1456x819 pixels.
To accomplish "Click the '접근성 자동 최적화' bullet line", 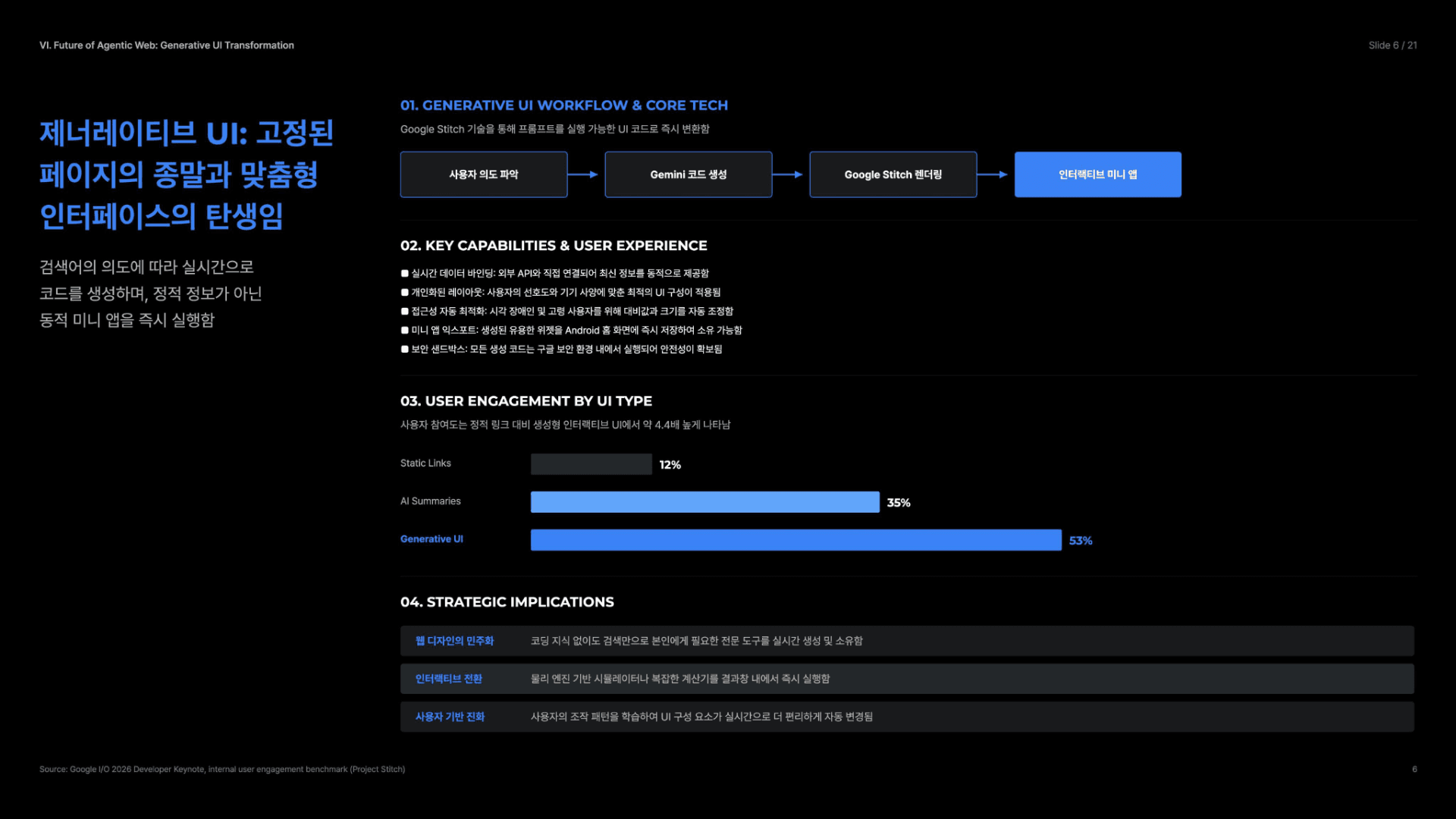I will click(x=567, y=311).
